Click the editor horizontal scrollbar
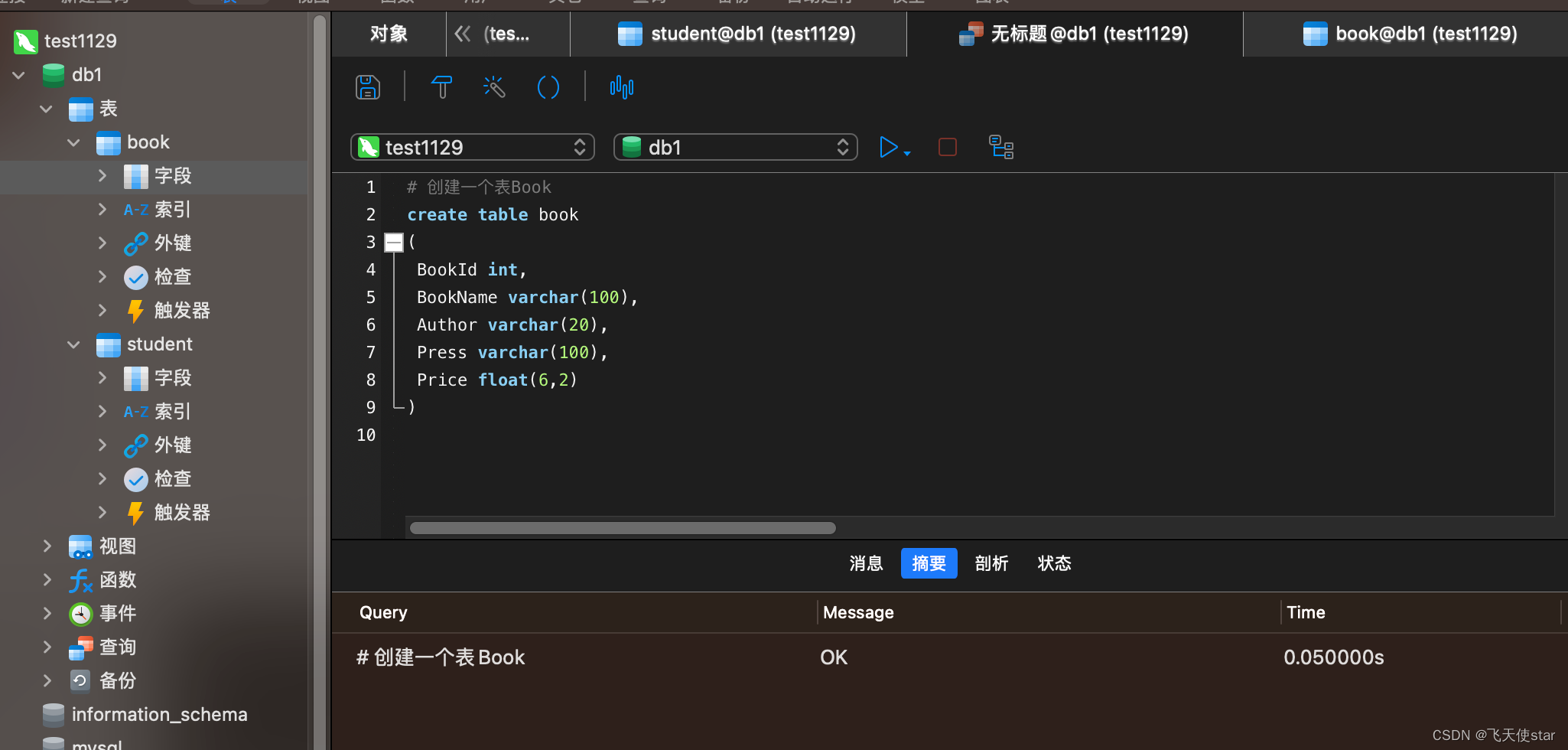This screenshot has height=750, width=1568. 623,528
